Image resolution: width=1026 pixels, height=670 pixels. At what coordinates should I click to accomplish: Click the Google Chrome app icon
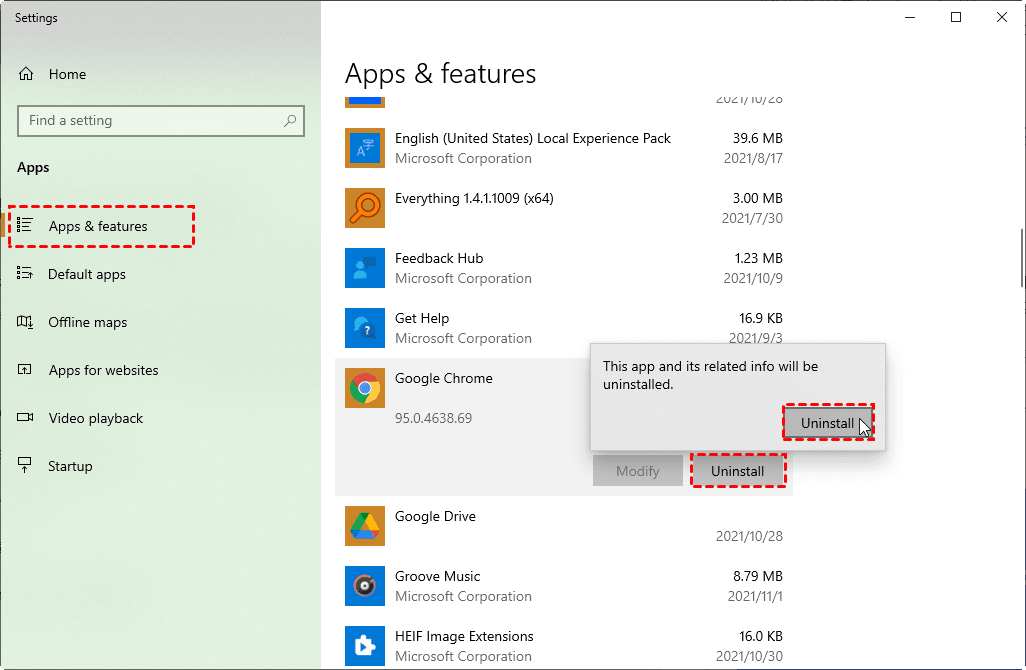point(365,388)
